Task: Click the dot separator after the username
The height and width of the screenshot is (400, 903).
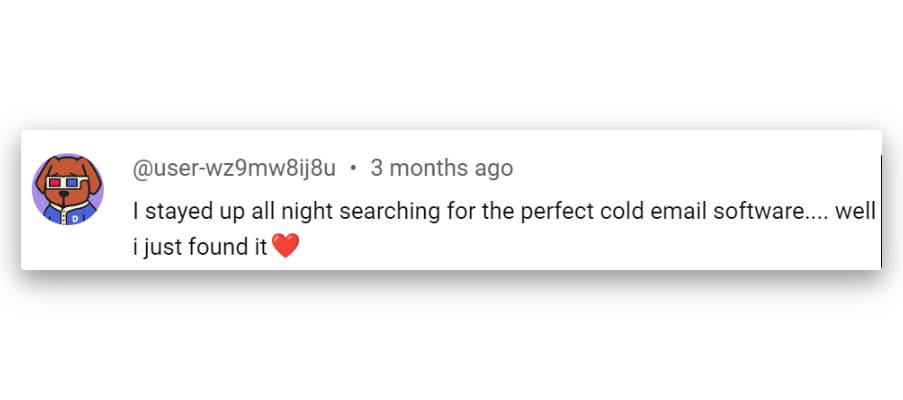Action: (x=353, y=168)
